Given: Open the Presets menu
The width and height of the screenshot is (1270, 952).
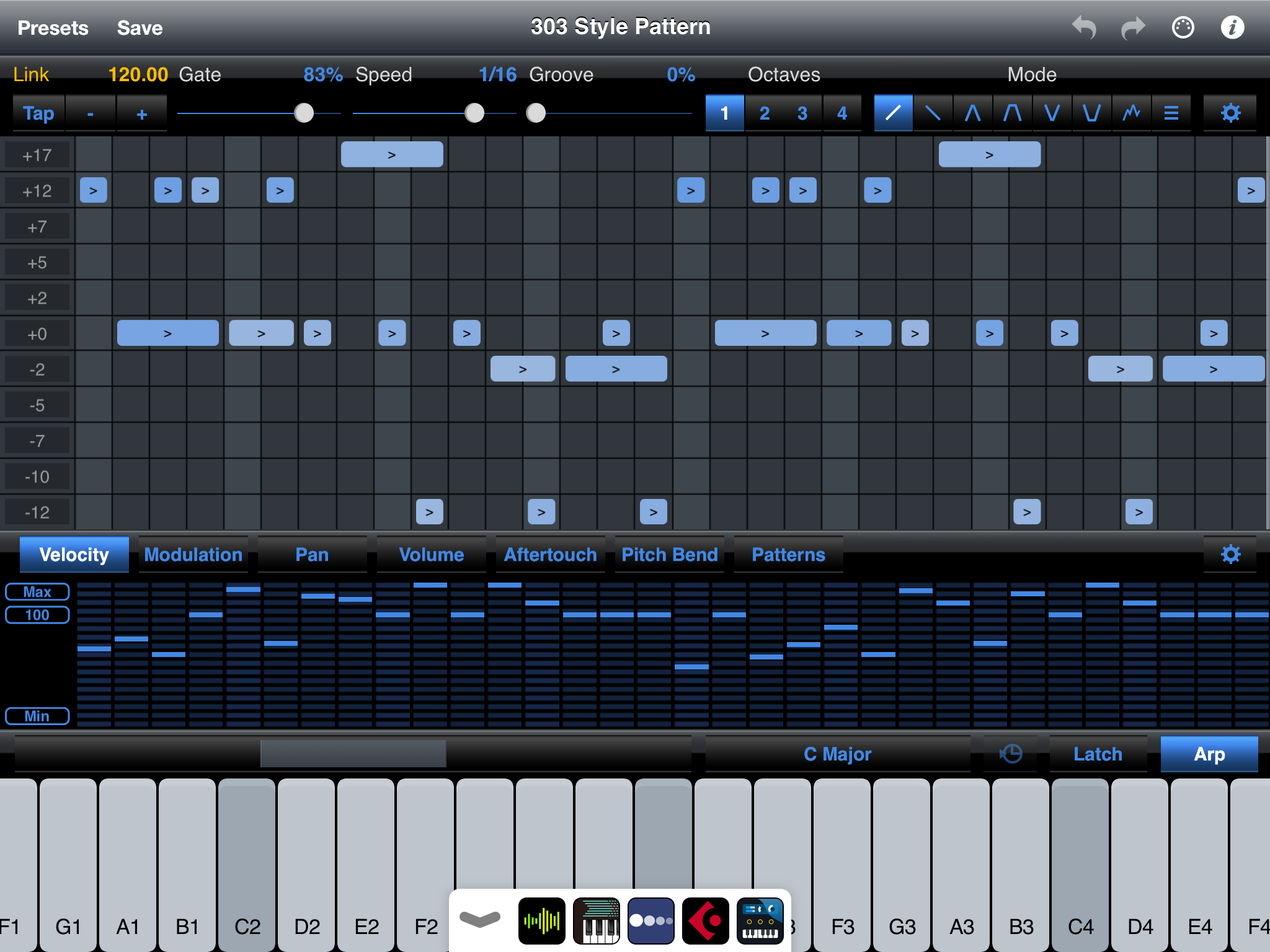Looking at the screenshot, I should (x=53, y=28).
